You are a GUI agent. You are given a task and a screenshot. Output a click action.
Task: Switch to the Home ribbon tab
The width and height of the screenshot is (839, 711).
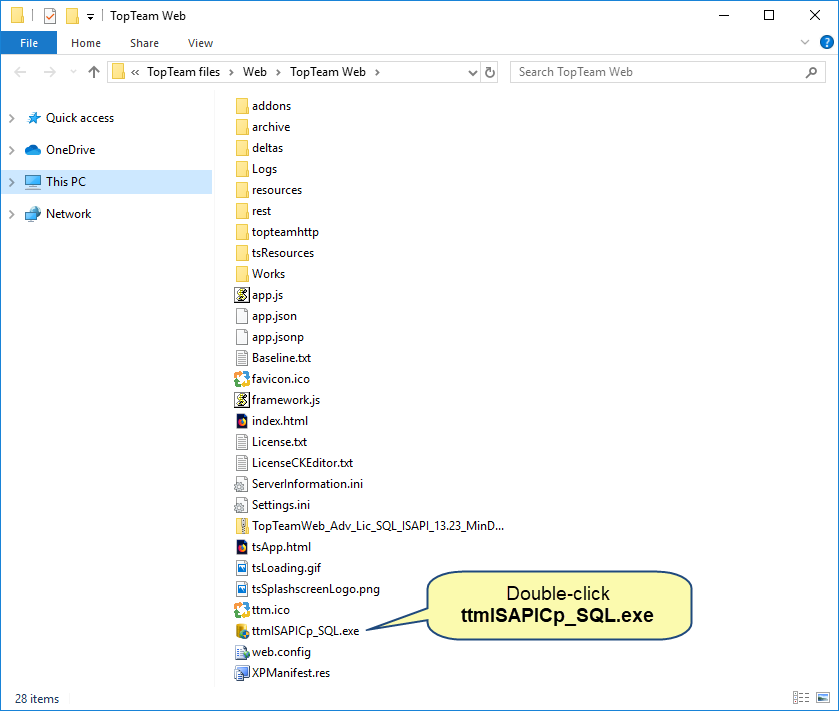(86, 43)
